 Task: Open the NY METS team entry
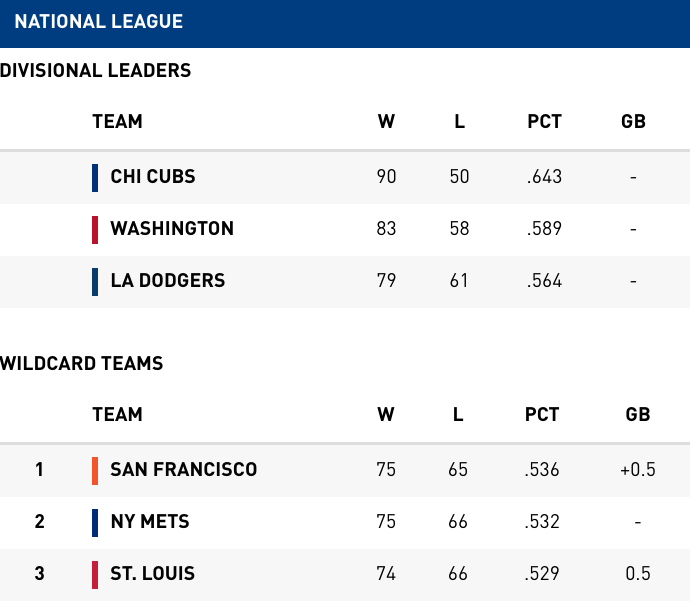point(150,521)
